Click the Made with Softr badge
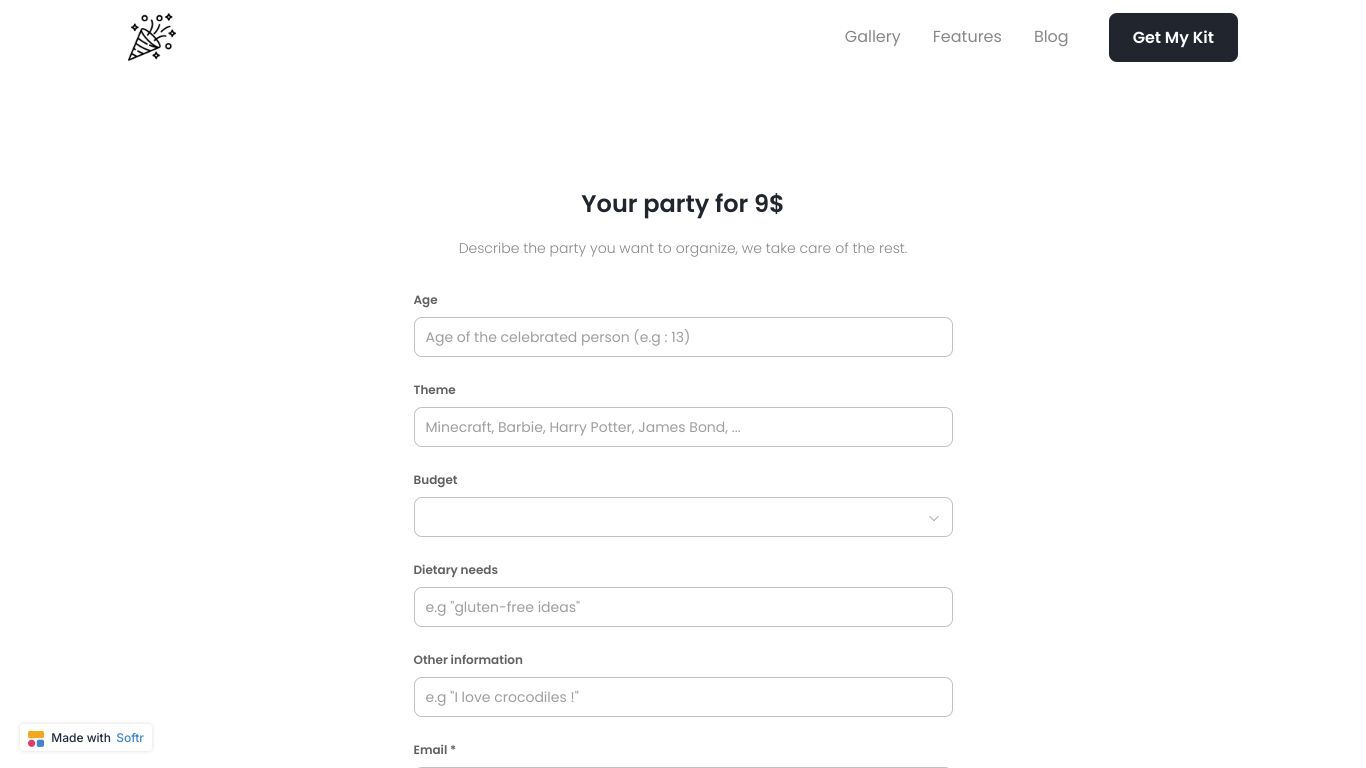 click(x=86, y=738)
